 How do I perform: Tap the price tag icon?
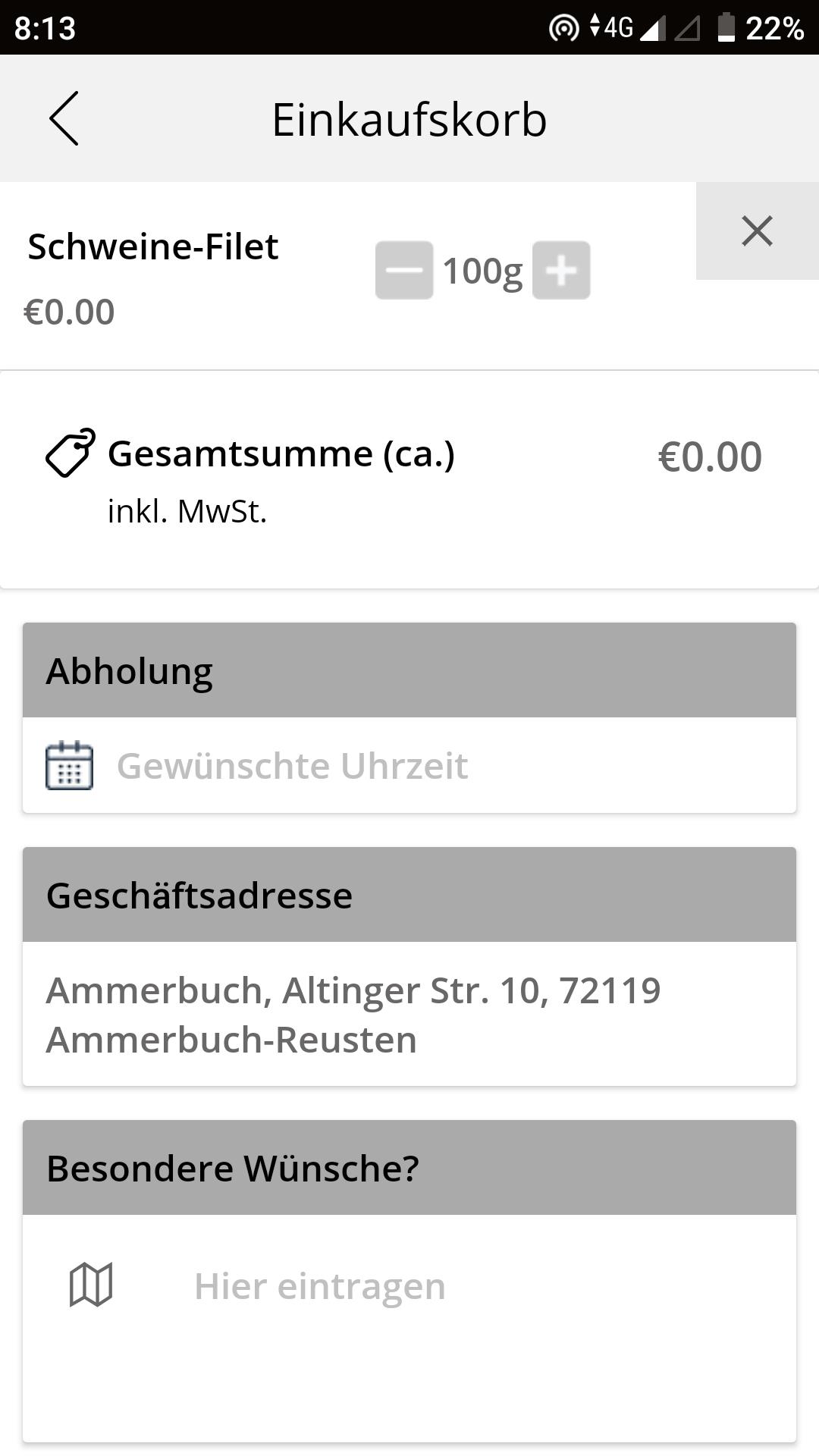pos(71,453)
